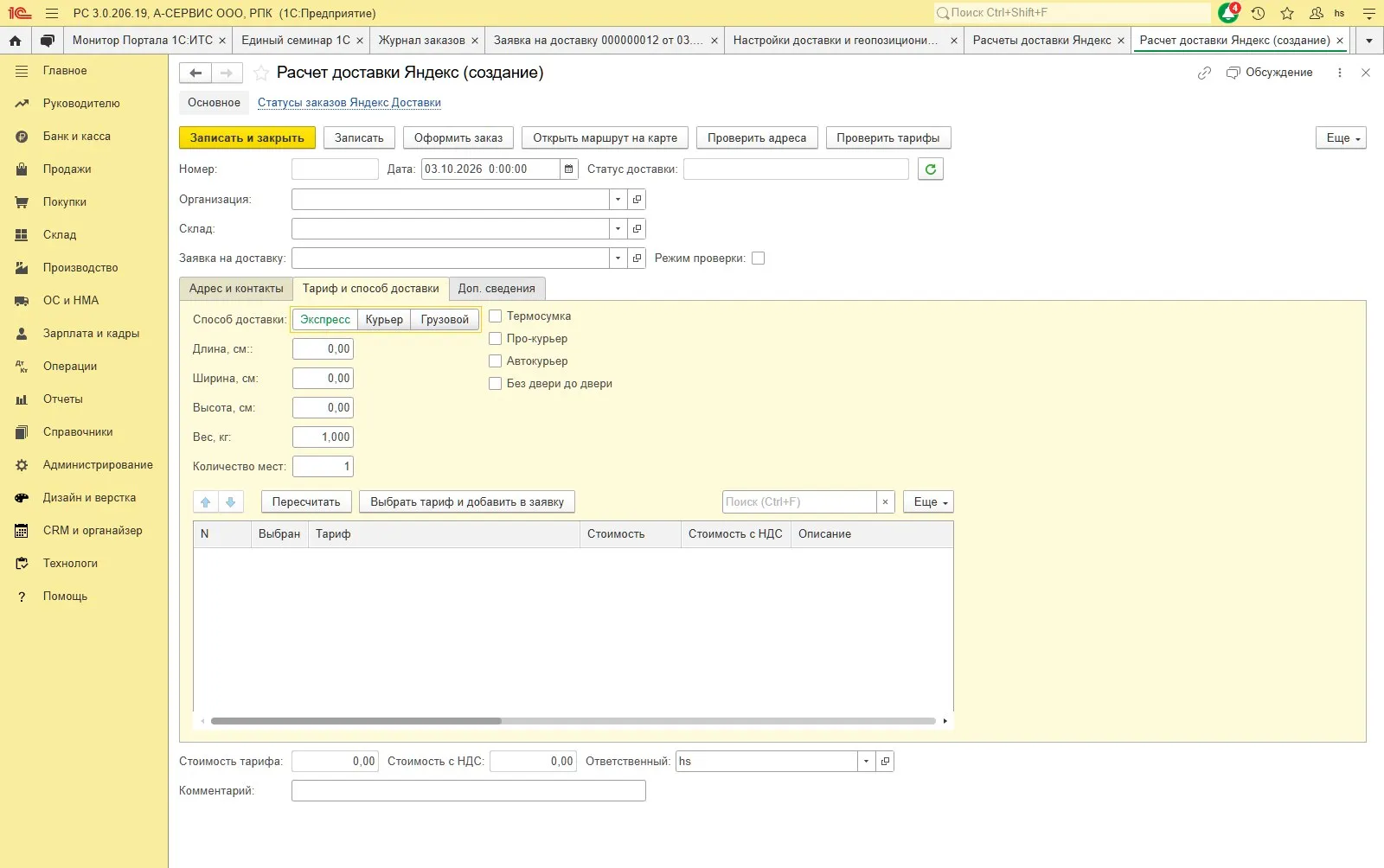Move tariff row up arrow
The image size is (1384, 868).
pos(206,502)
